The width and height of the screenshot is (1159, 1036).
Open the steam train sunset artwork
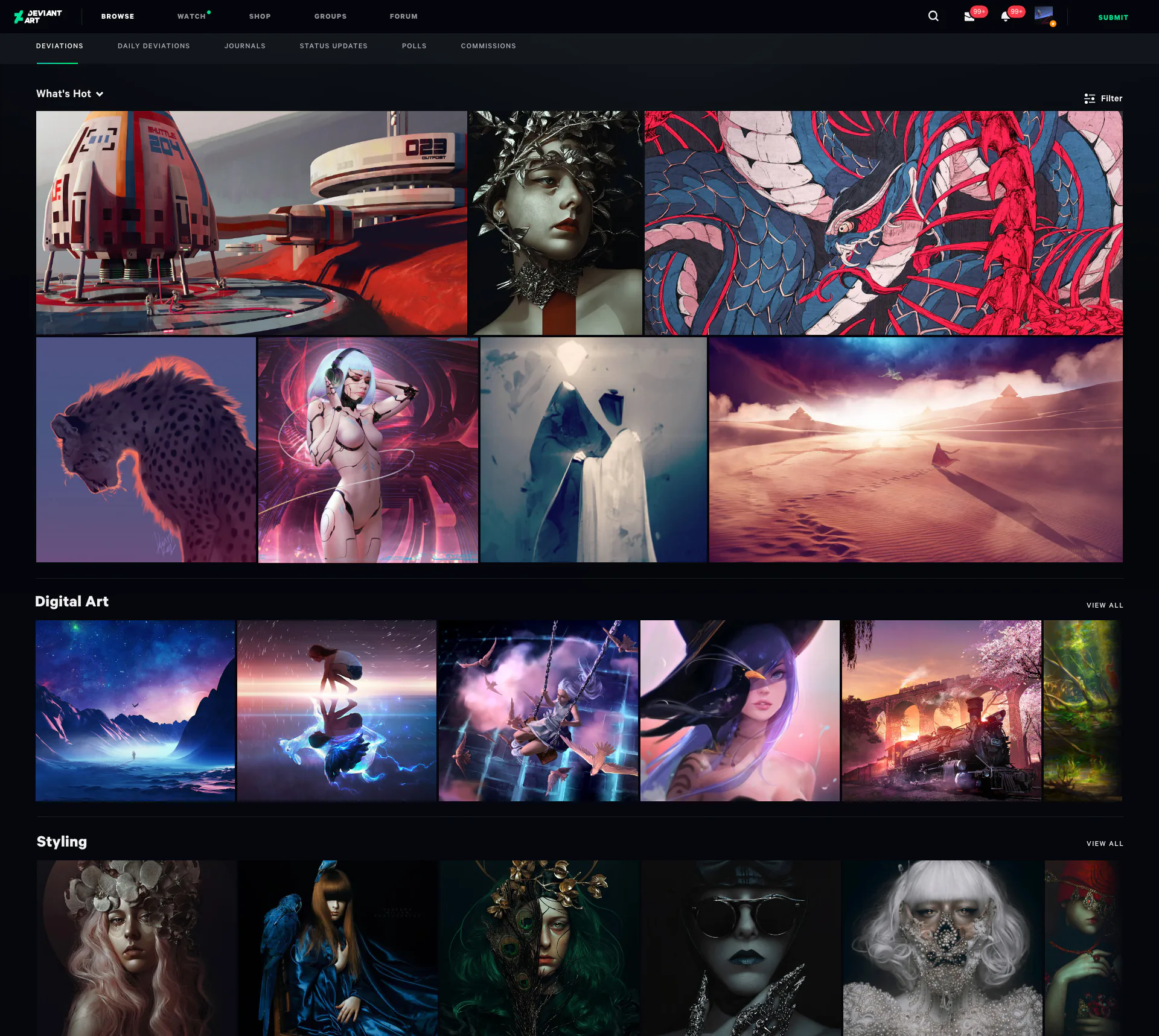(942, 711)
